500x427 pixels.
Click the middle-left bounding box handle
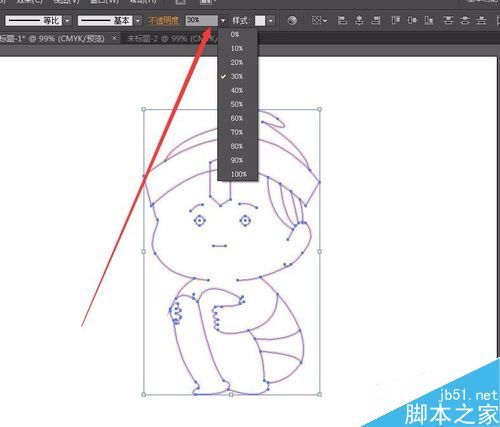tap(144, 252)
